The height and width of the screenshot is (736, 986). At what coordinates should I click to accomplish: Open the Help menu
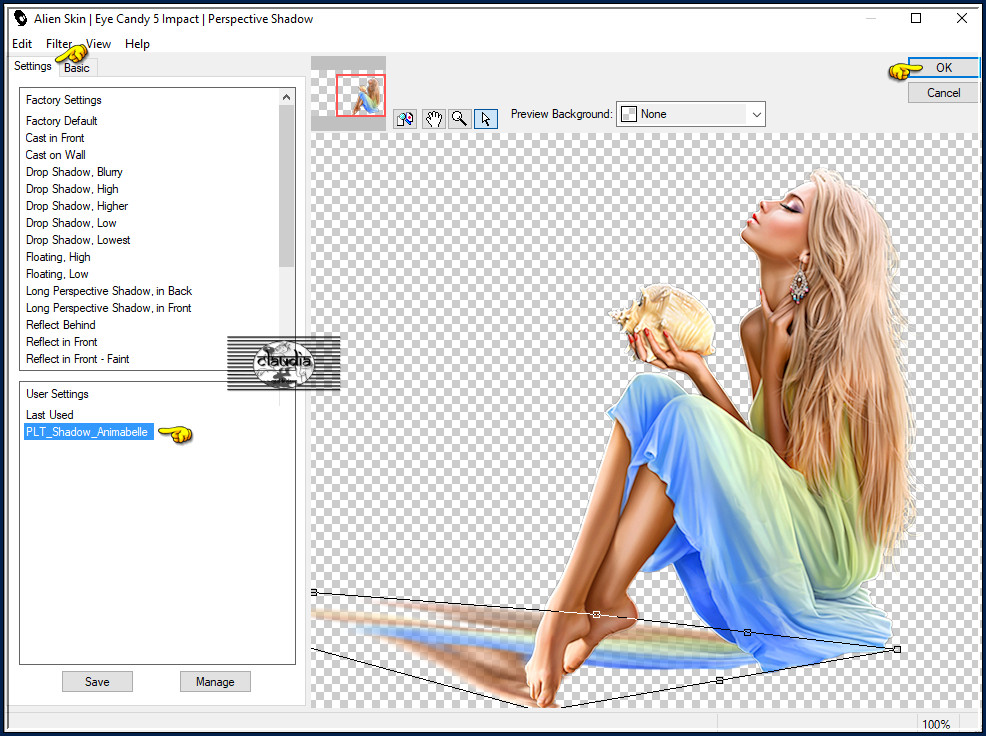137,43
